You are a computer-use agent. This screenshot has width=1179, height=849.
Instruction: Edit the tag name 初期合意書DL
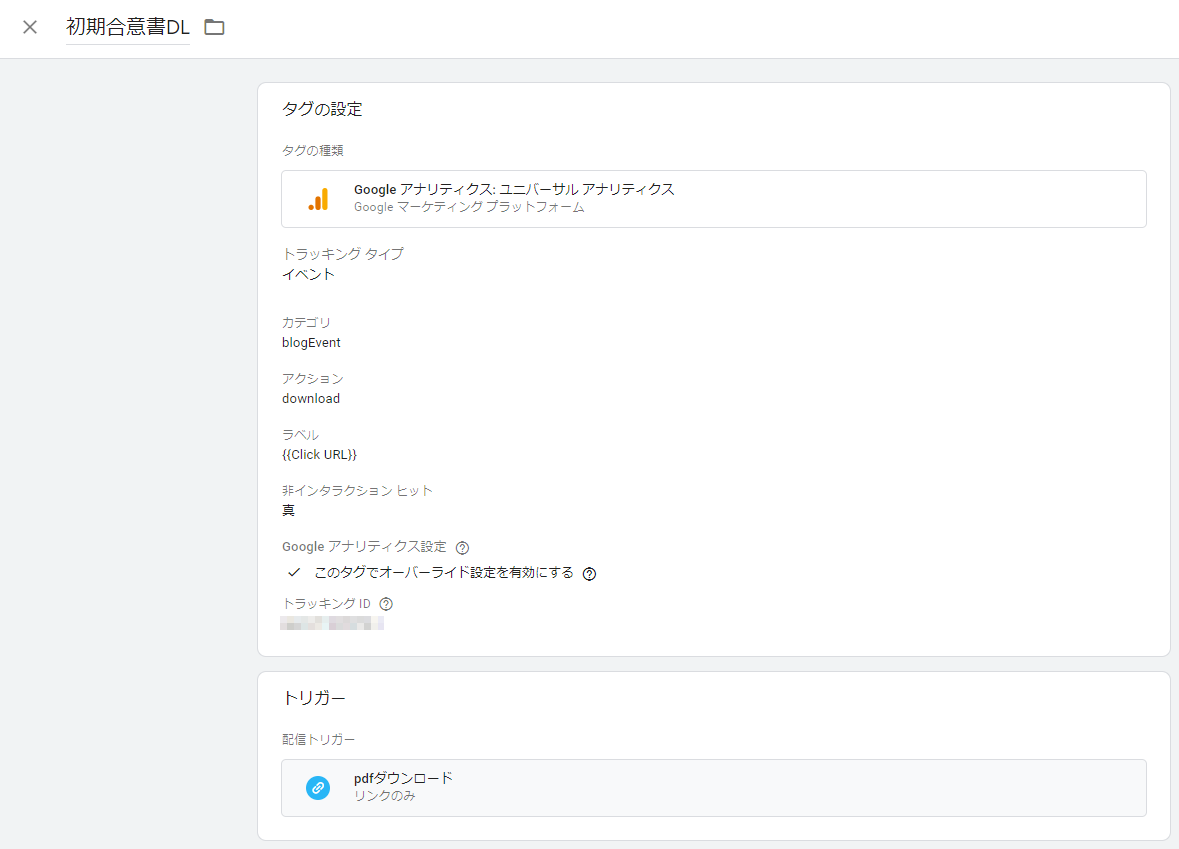128,27
